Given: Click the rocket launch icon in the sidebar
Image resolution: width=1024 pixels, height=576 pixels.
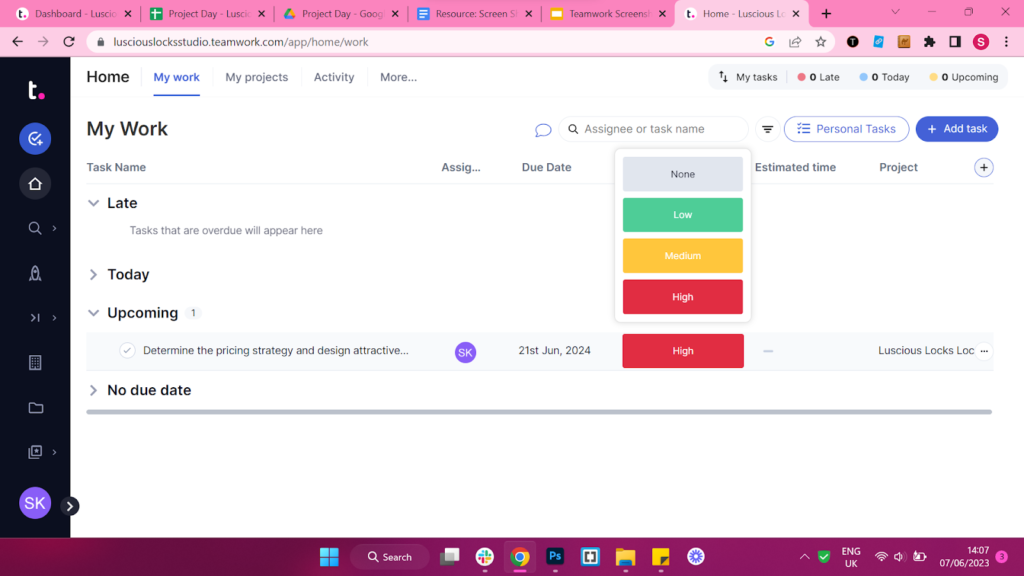Looking at the screenshot, I should tap(35, 273).
